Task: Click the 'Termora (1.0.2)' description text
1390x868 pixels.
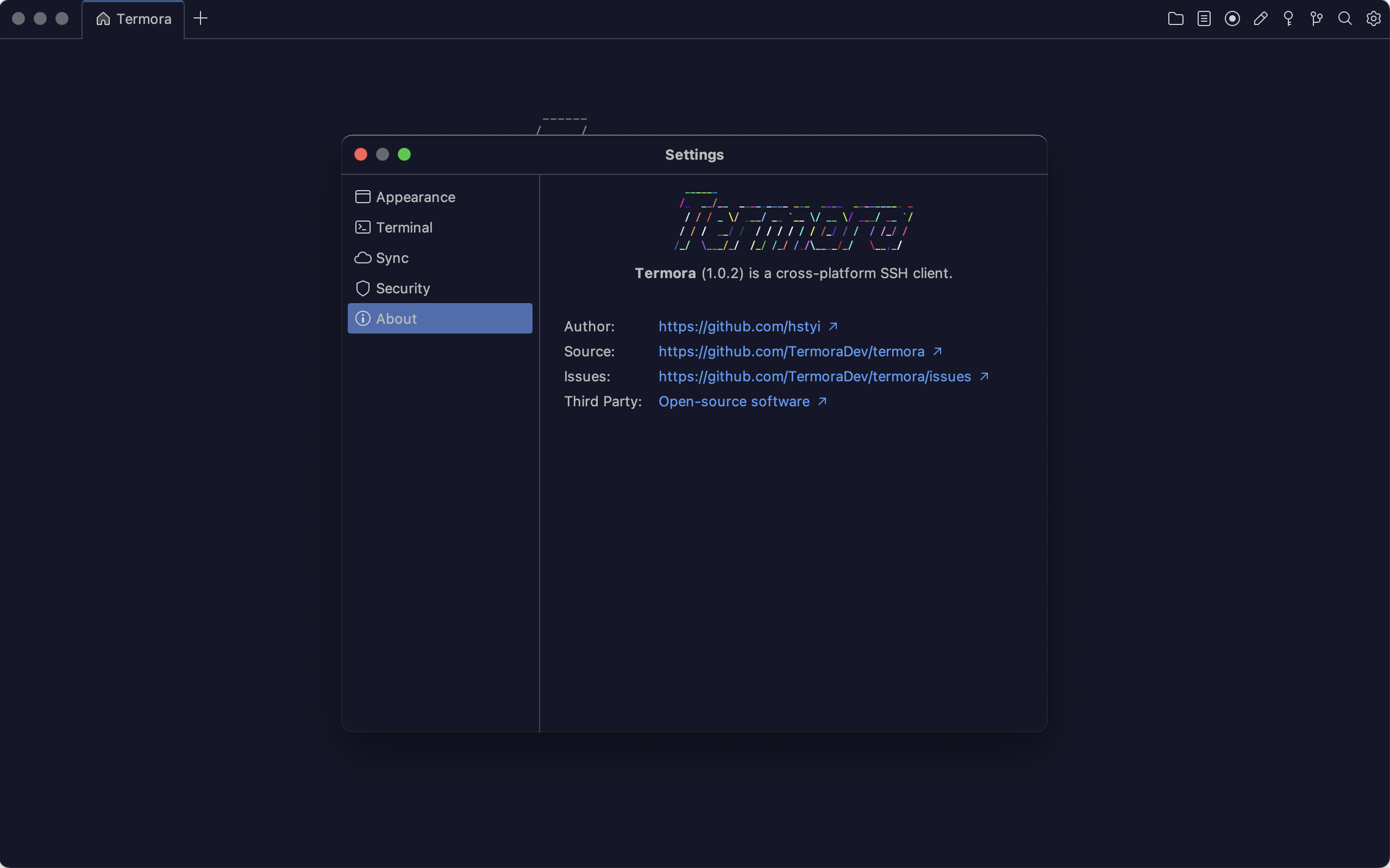Action: tap(793, 273)
